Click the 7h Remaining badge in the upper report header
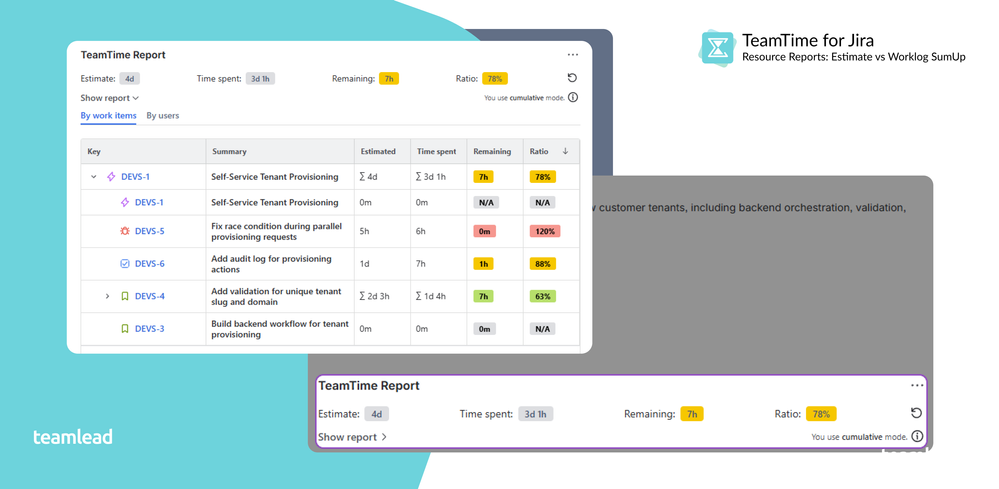The width and height of the screenshot is (999, 489). coord(389,79)
